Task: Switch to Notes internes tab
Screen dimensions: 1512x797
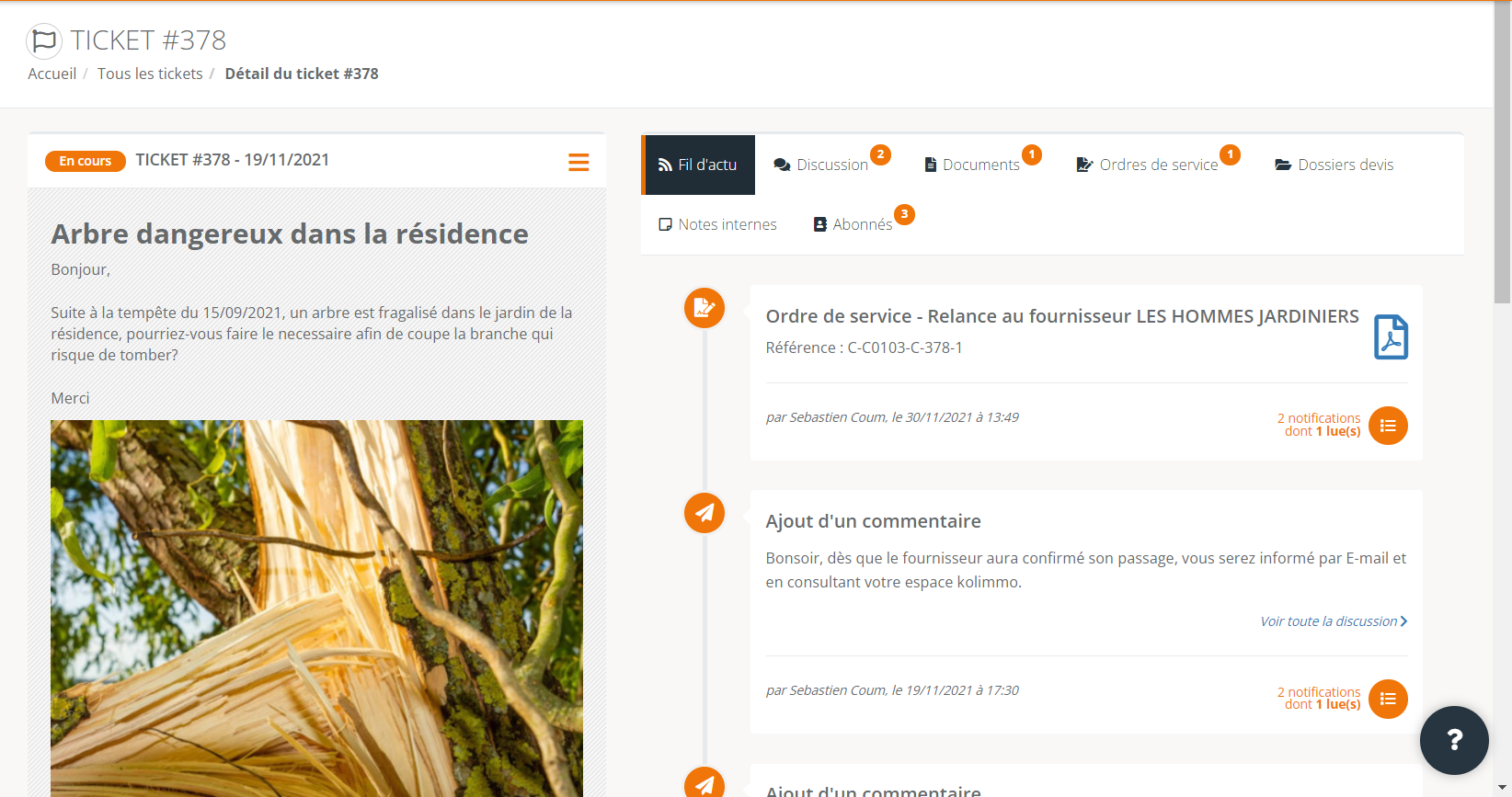Action: point(718,224)
